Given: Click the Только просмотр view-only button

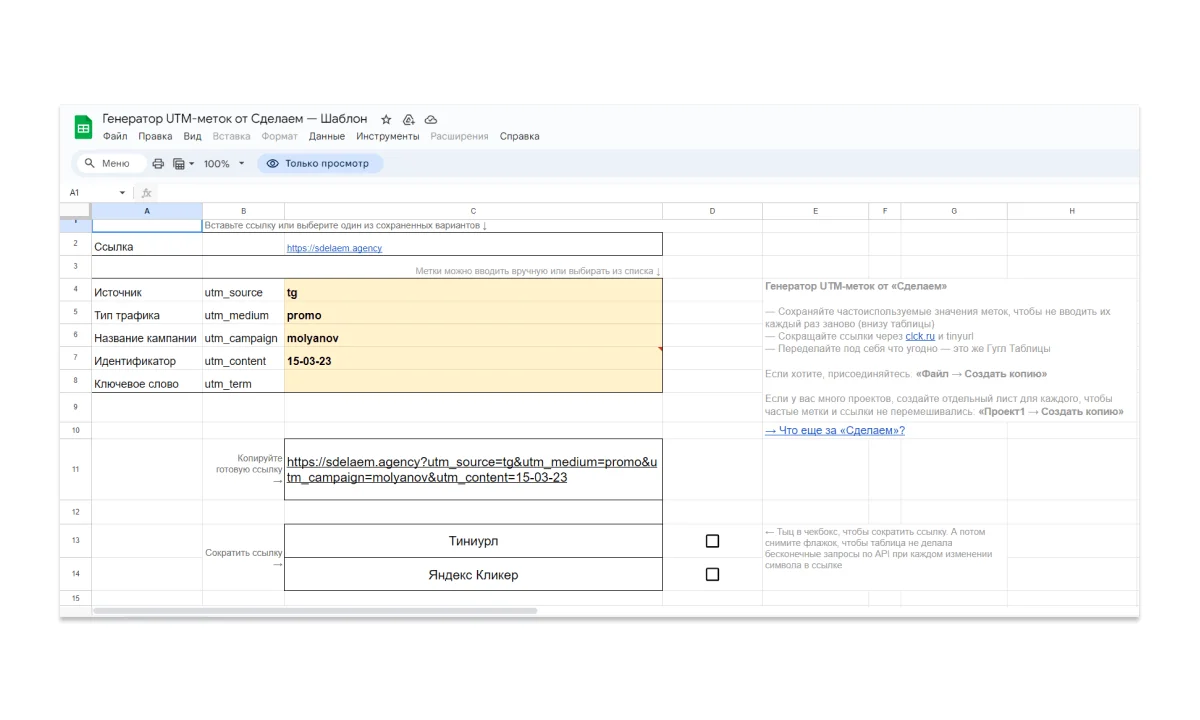Looking at the screenshot, I should [319, 163].
